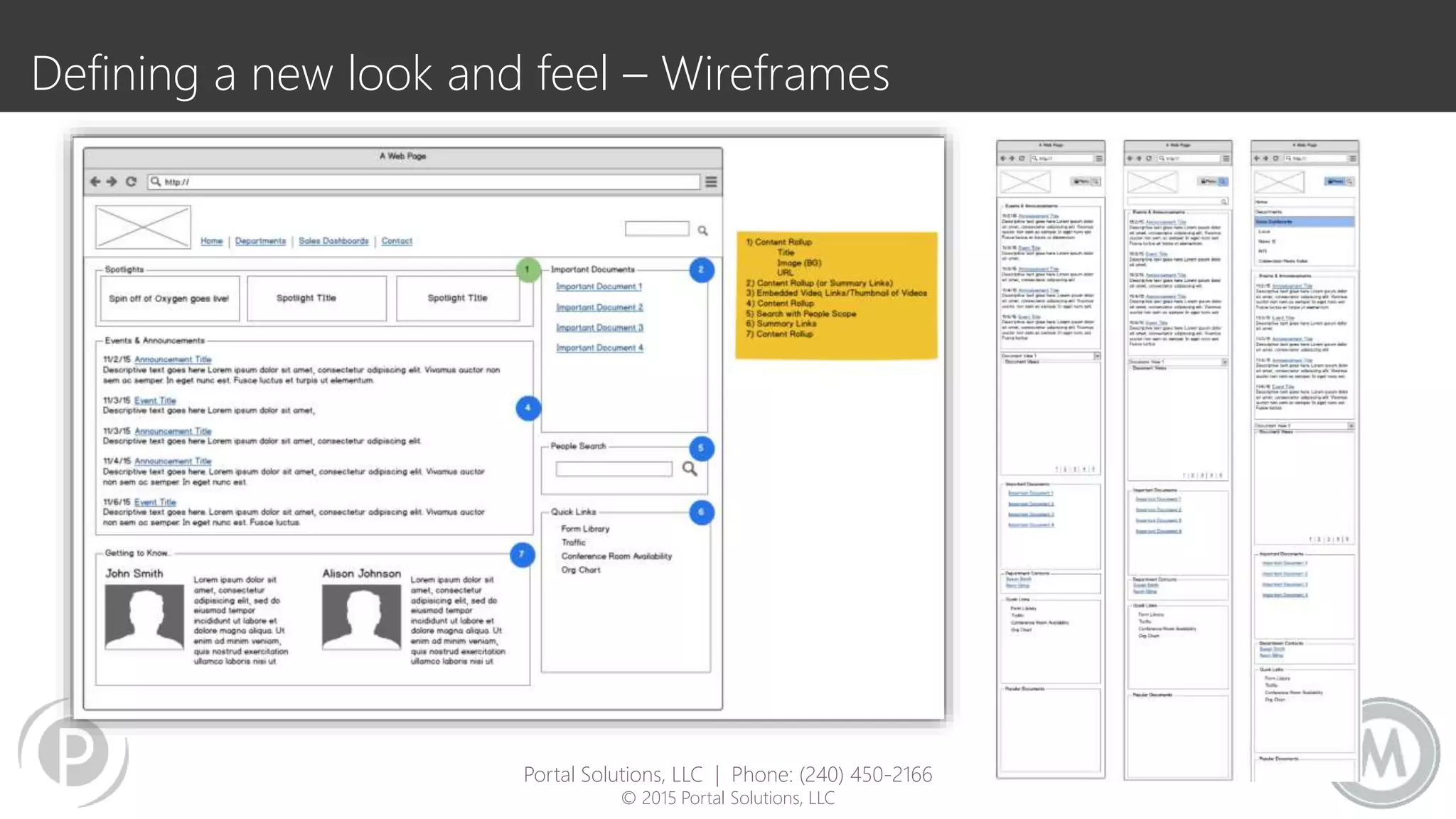The height and width of the screenshot is (819, 1456).
Task: Open the Important Document 4 link
Action: [x=599, y=348]
